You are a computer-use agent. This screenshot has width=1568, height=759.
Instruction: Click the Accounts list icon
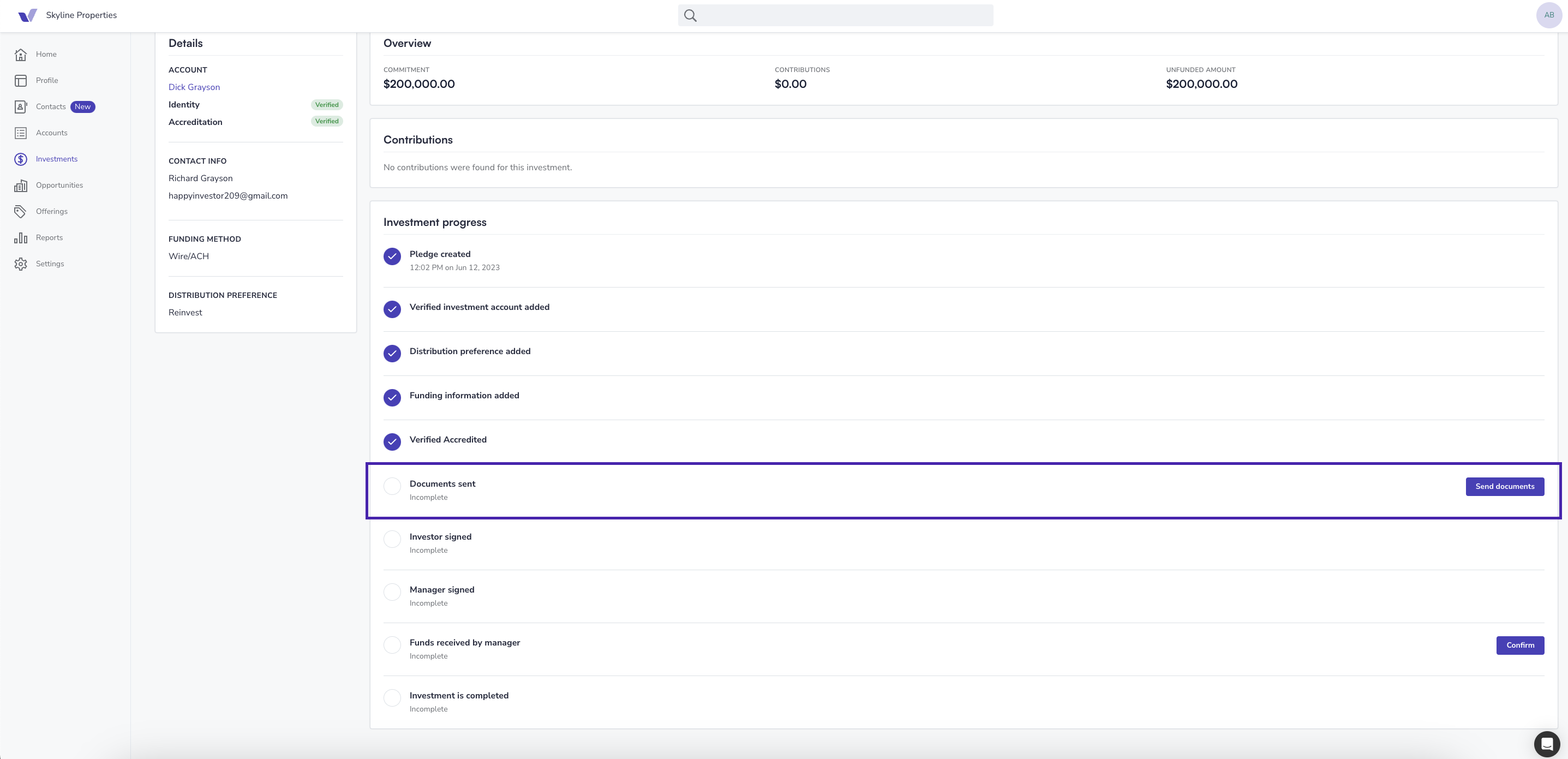21,133
